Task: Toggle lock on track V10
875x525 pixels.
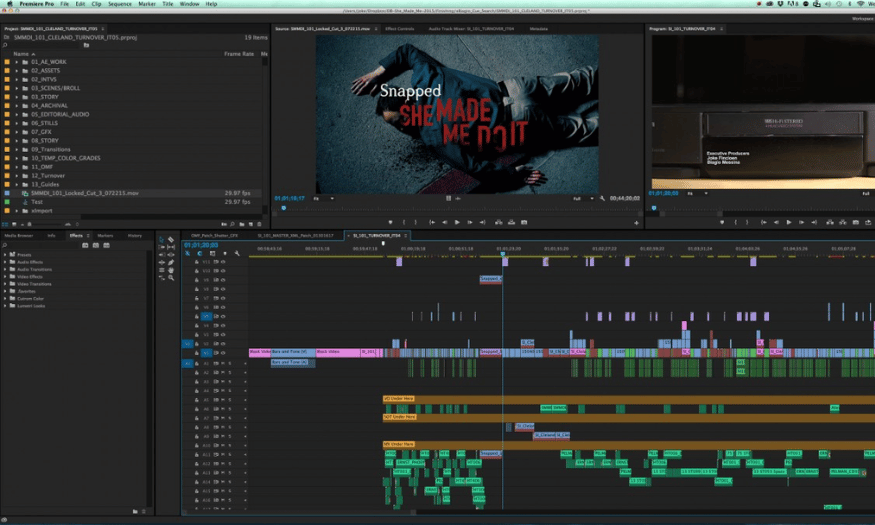Action: click(x=196, y=271)
